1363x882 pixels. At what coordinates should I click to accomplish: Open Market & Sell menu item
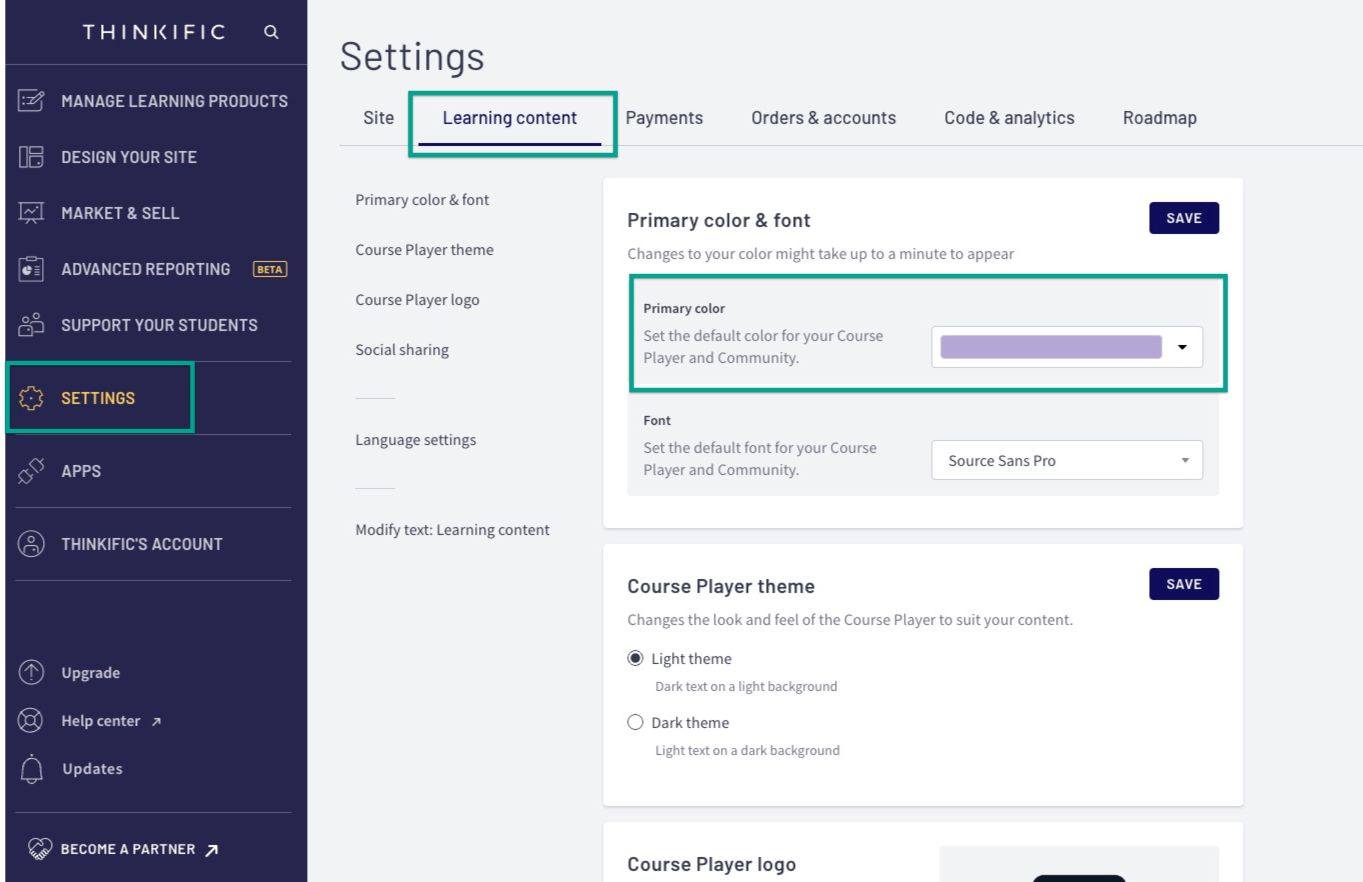point(120,213)
